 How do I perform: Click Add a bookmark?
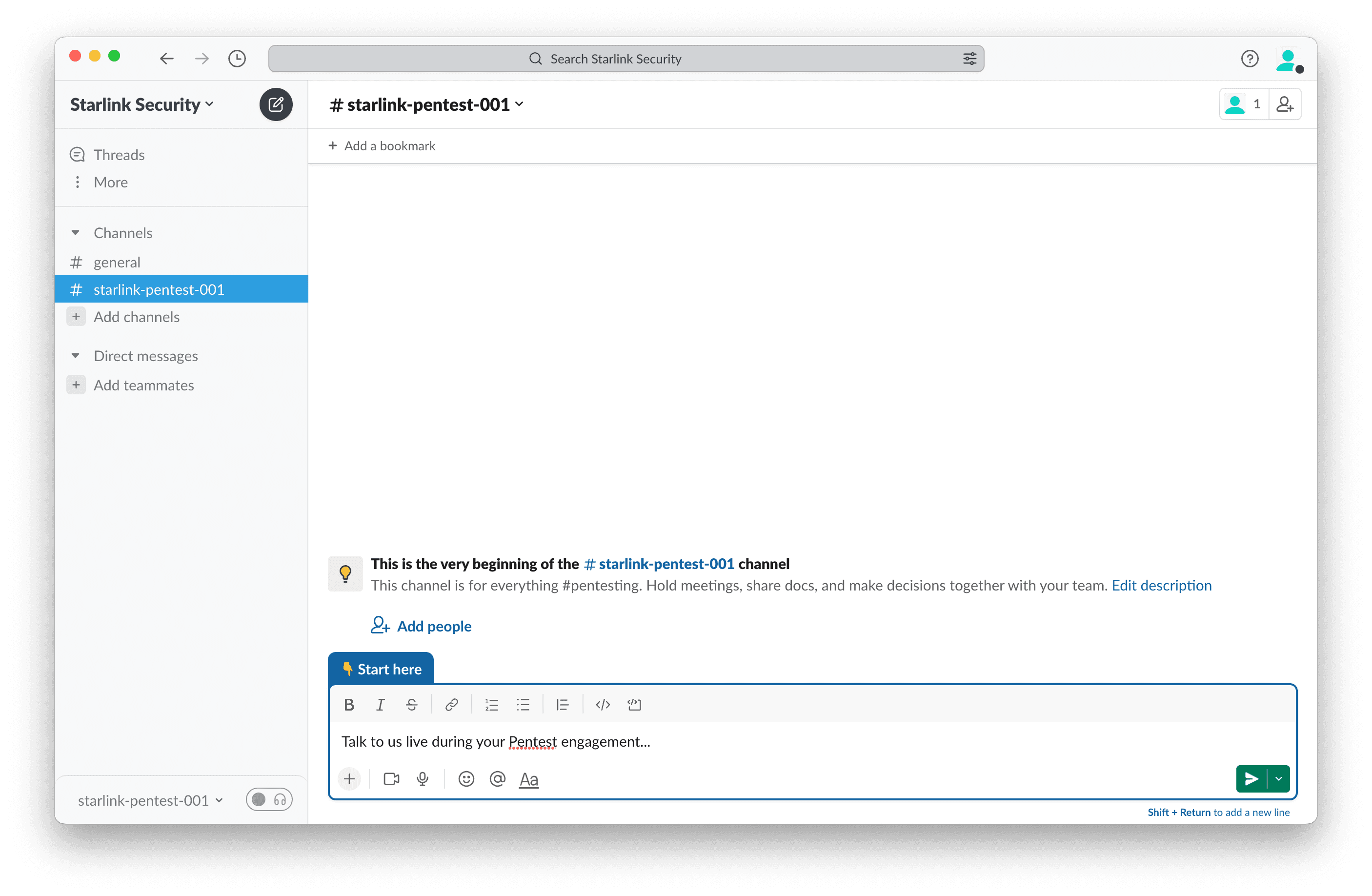(x=382, y=146)
